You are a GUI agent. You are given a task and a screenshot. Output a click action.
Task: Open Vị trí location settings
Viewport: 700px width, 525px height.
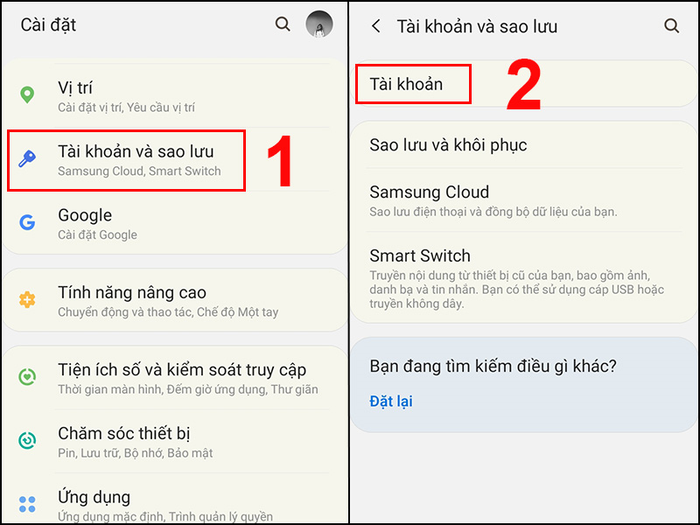coord(174,96)
